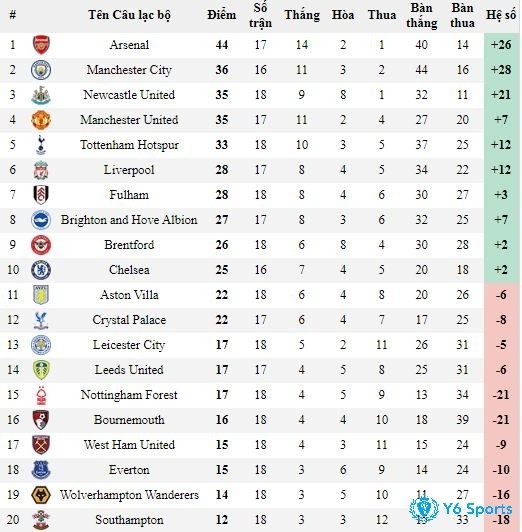Click the Liverpool club badge

(41, 170)
